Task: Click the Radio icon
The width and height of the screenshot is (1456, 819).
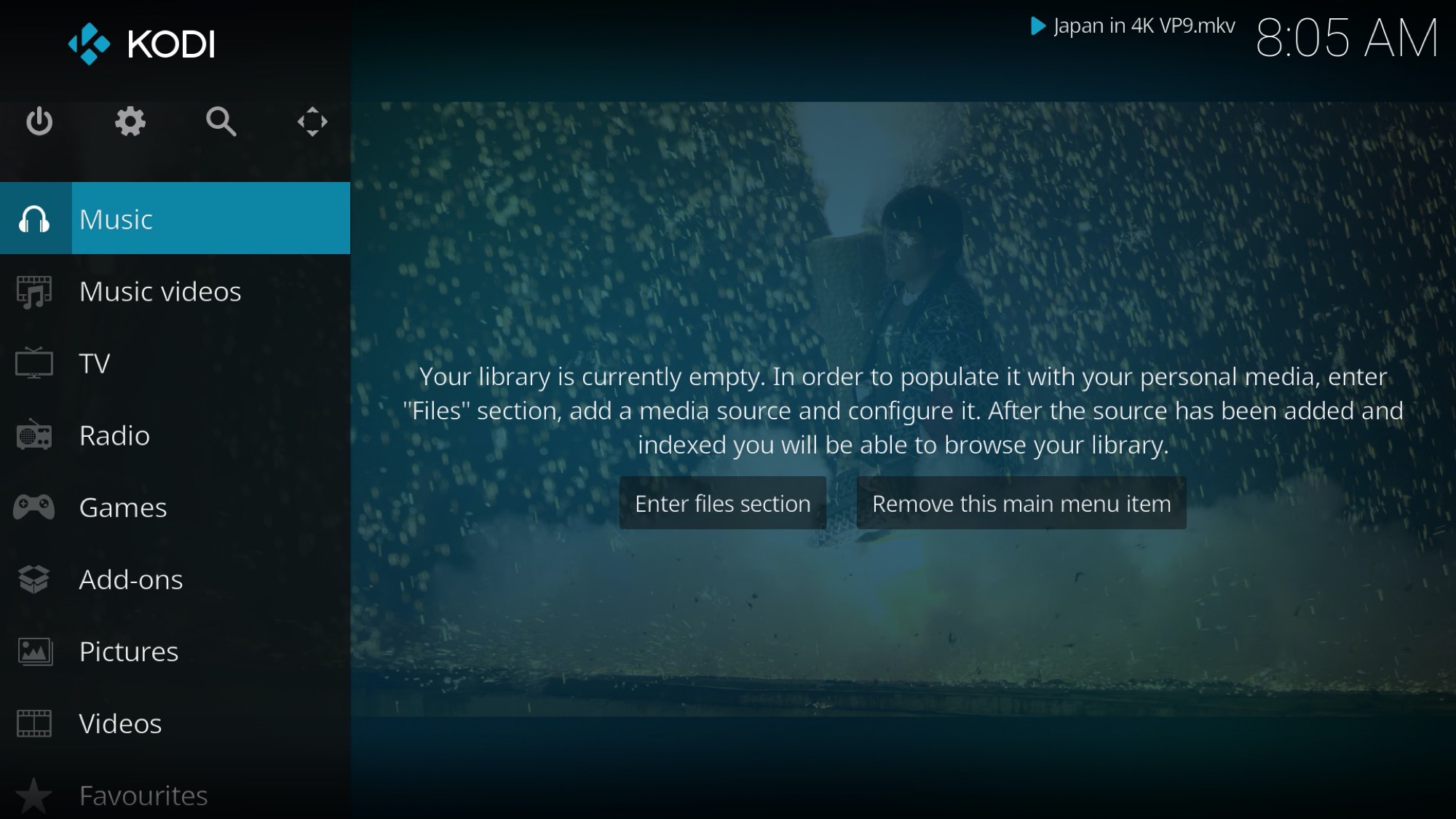Action: click(x=34, y=435)
